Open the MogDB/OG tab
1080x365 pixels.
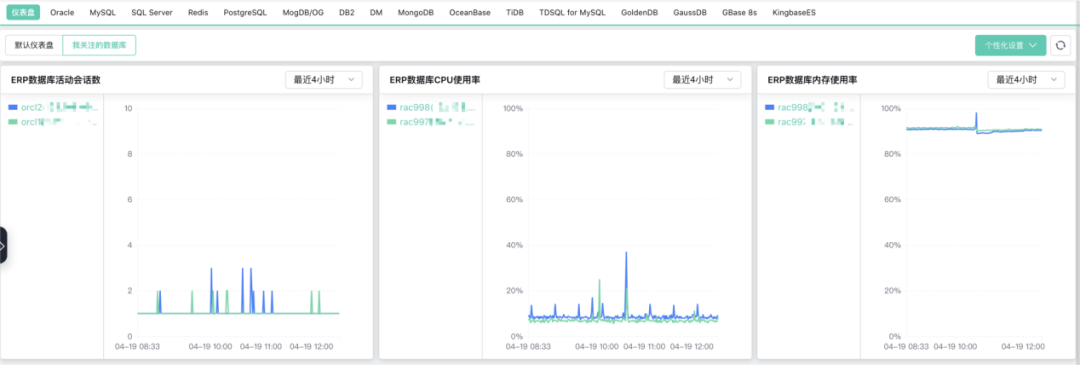pos(303,12)
